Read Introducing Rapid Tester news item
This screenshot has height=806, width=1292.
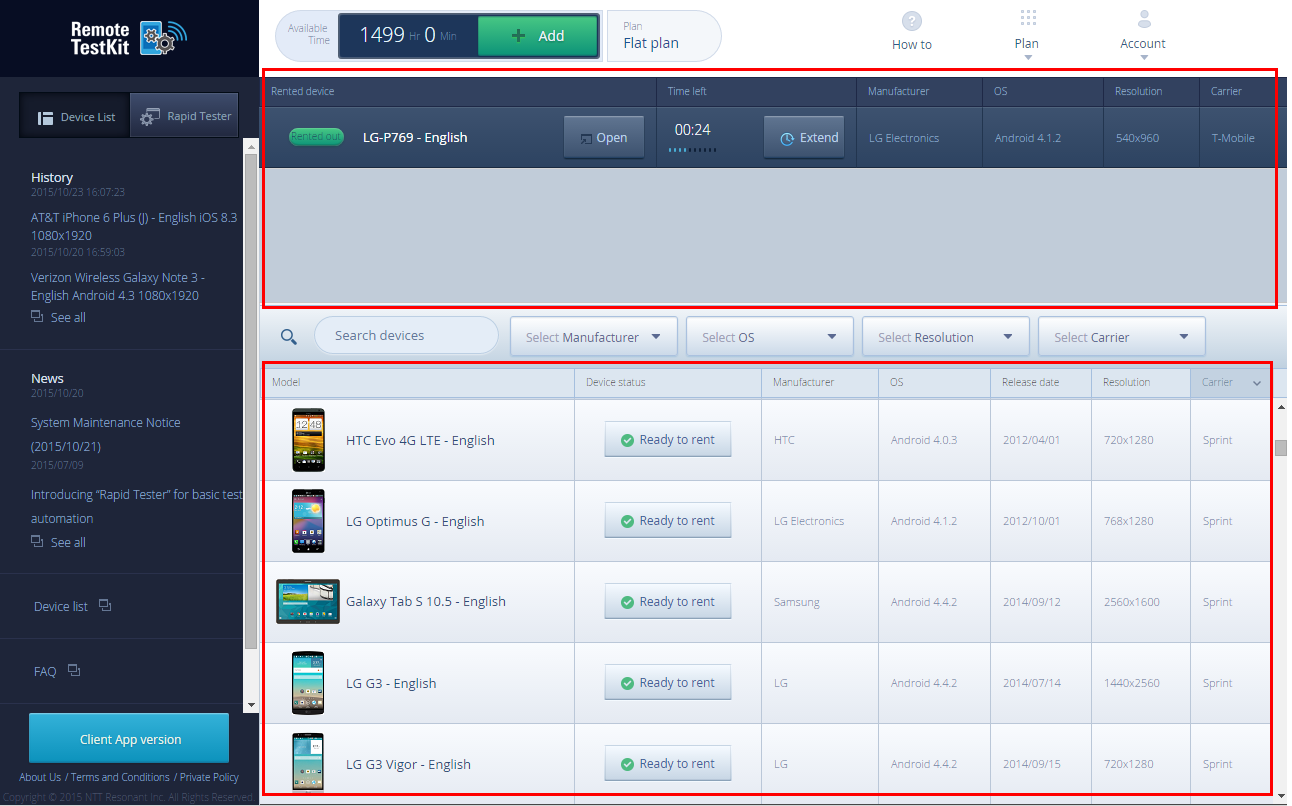pos(136,506)
